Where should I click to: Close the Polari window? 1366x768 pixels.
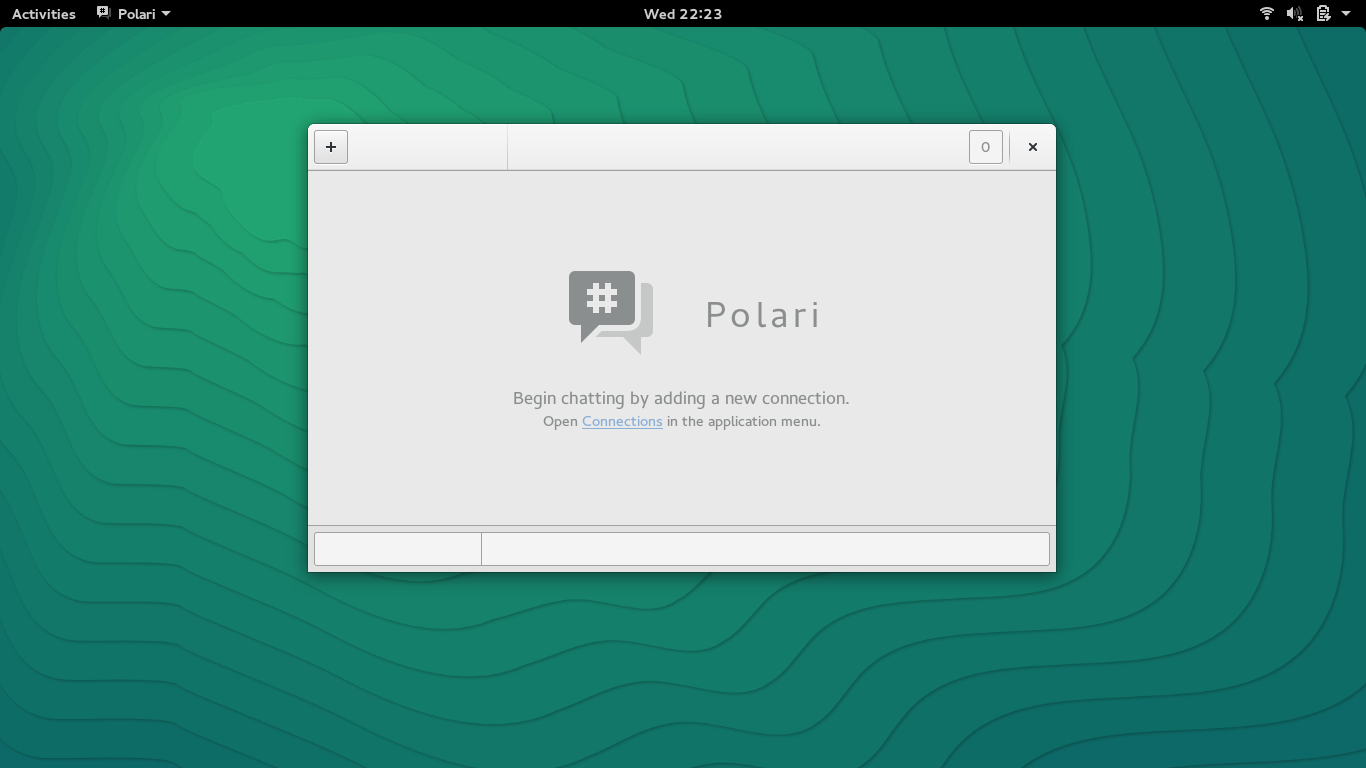[1033, 147]
